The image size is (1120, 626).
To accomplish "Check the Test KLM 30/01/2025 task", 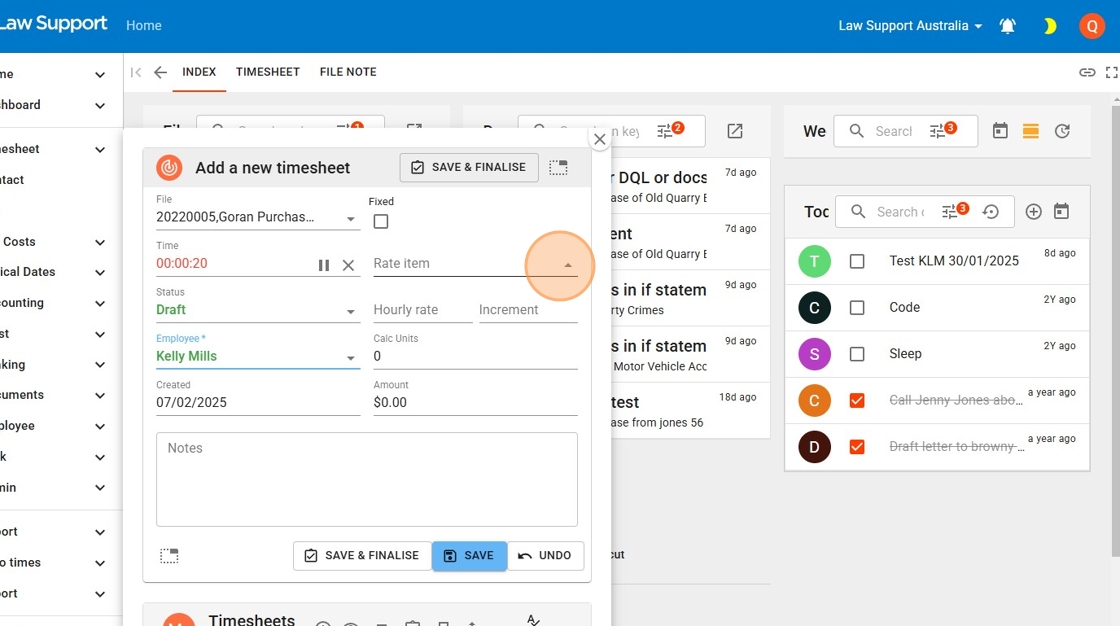I will (857, 261).
